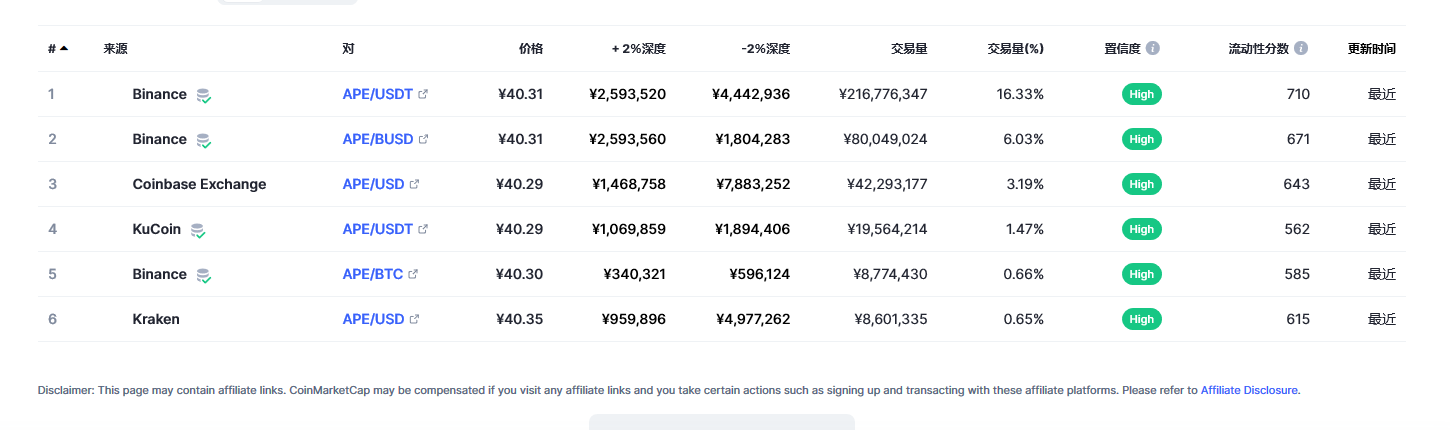1450x430 pixels.
Task: Click the +2%深度 column header
Action: tap(639, 48)
